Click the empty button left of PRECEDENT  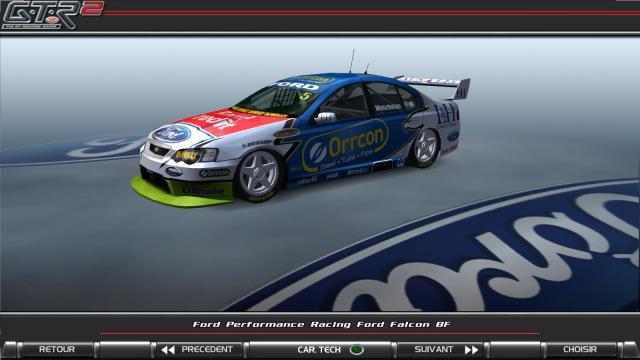click(x=125, y=350)
